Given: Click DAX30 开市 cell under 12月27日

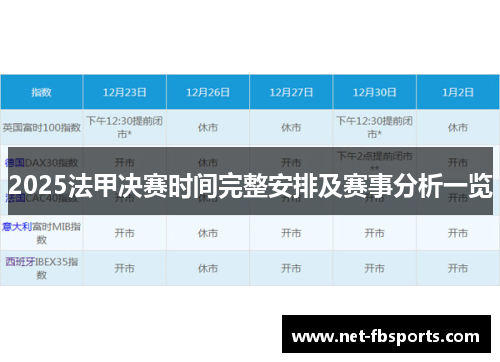Looking at the screenshot, I should 291,163.
